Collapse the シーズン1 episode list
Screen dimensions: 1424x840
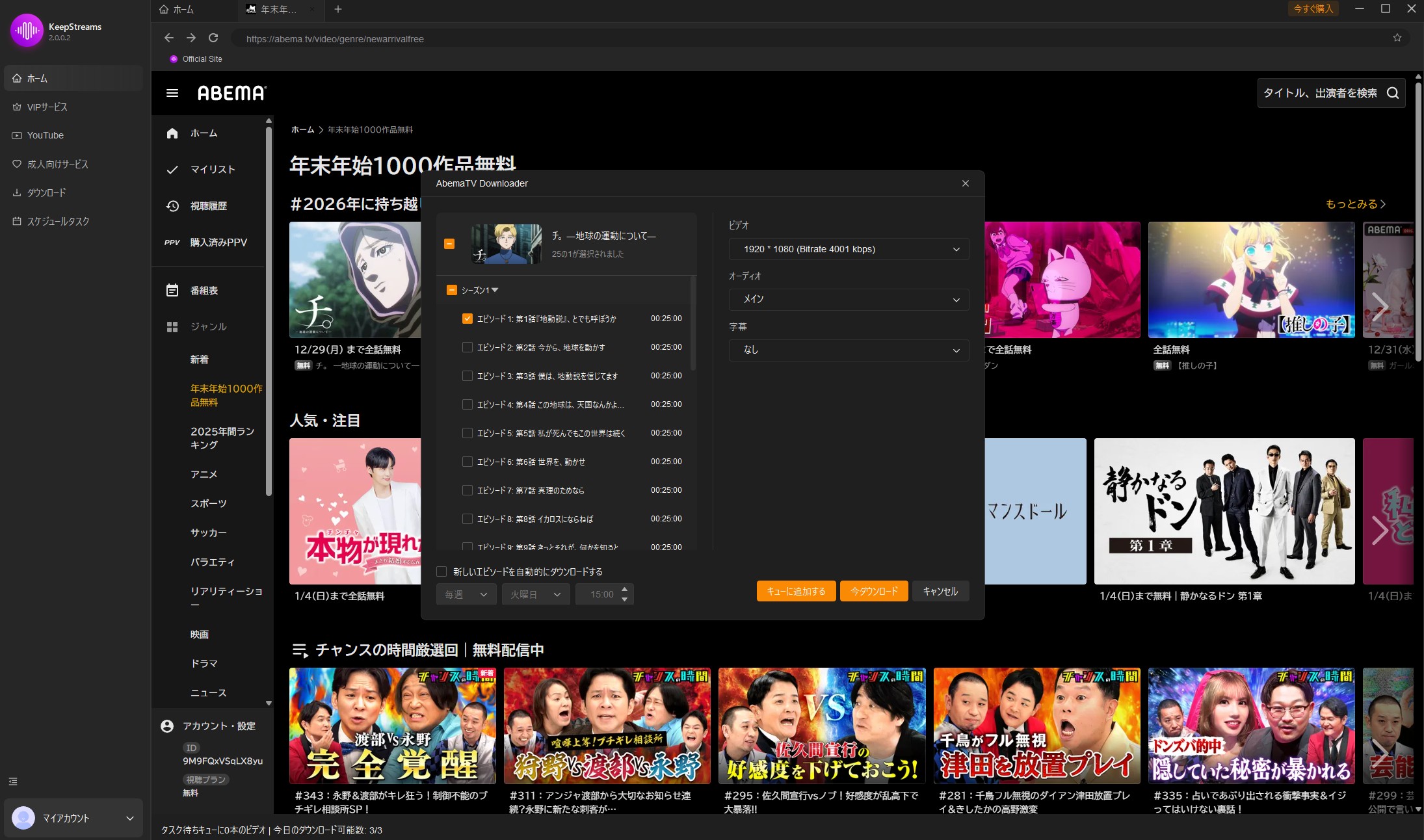(x=495, y=290)
